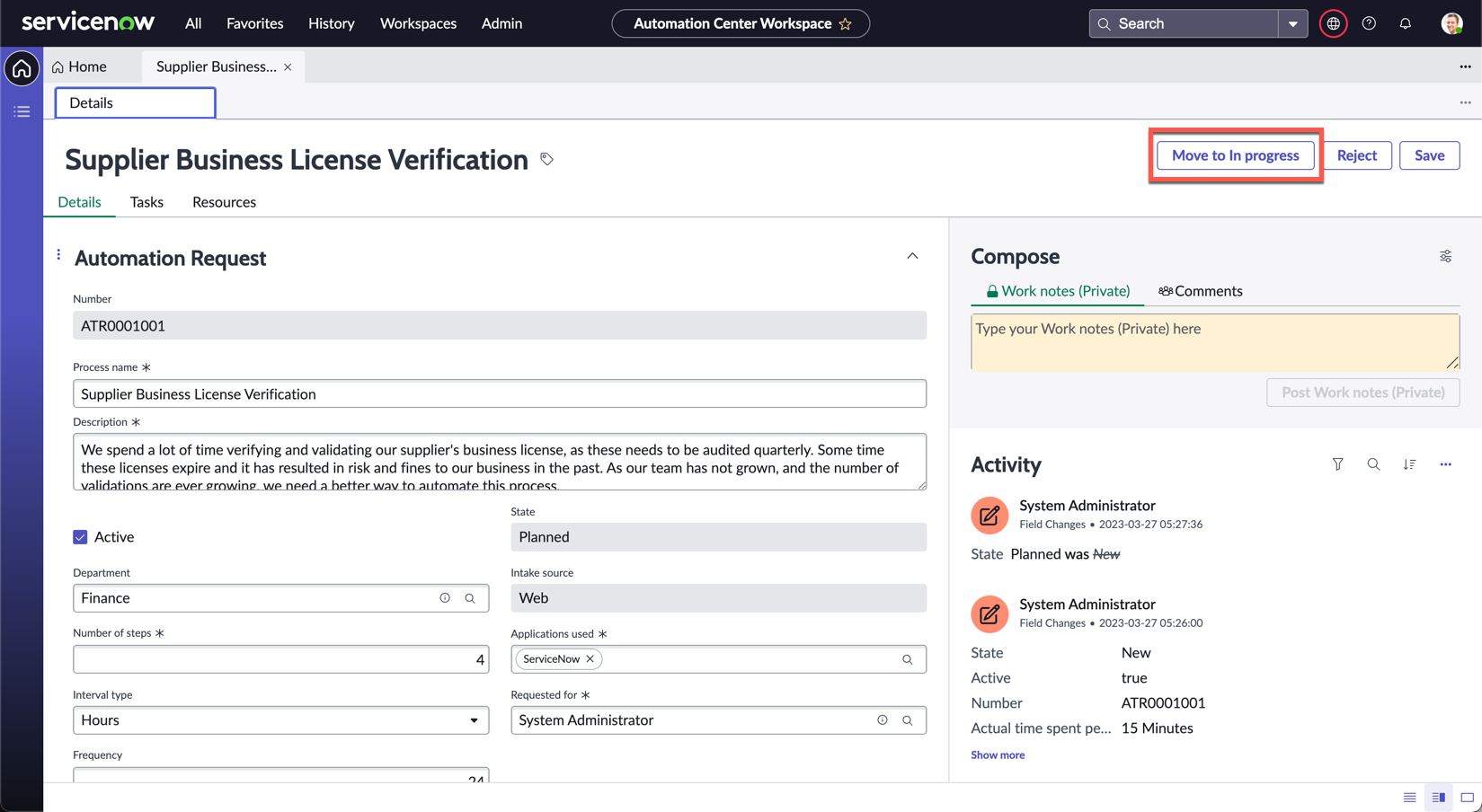
Task: Collapse the Automation Request section
Action: (912, 257)
